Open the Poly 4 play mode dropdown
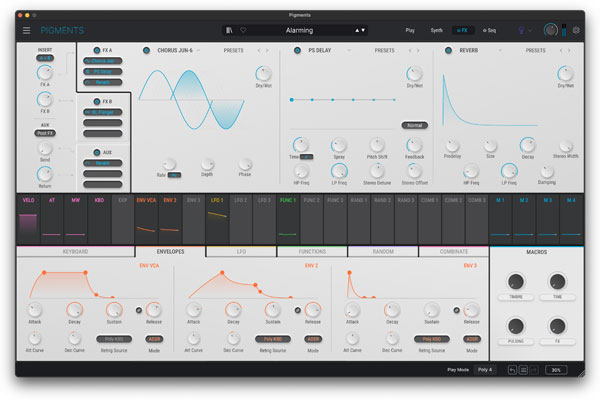The image size is (600, 400). point(485,370)
